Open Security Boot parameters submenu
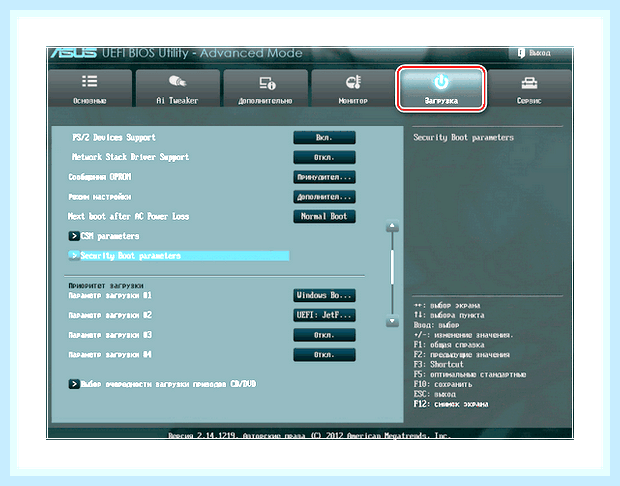 (x=179, y=256)
